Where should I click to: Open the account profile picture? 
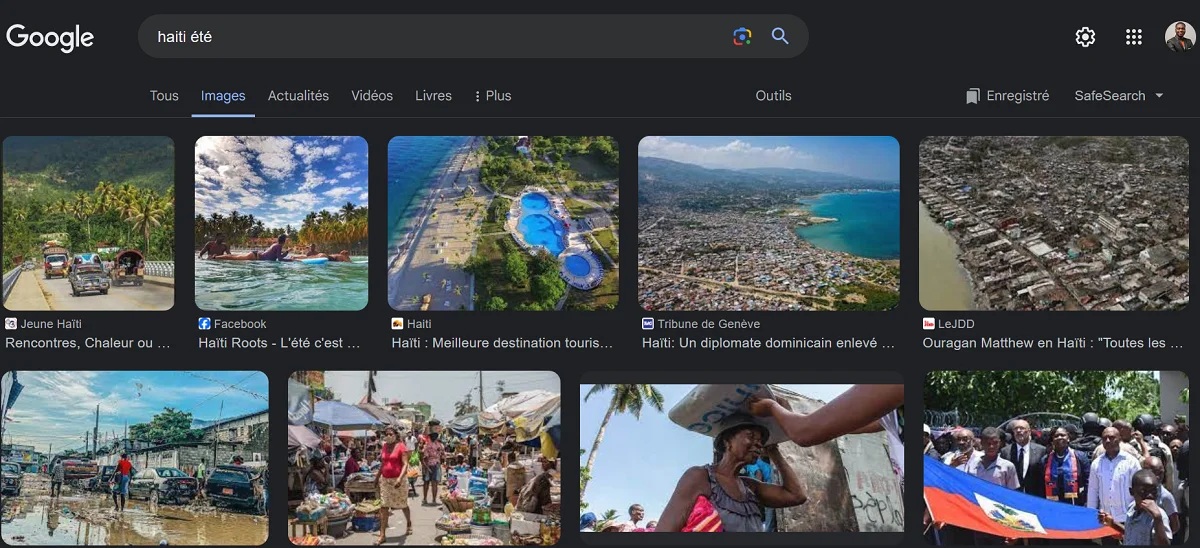coord(1180,37)
